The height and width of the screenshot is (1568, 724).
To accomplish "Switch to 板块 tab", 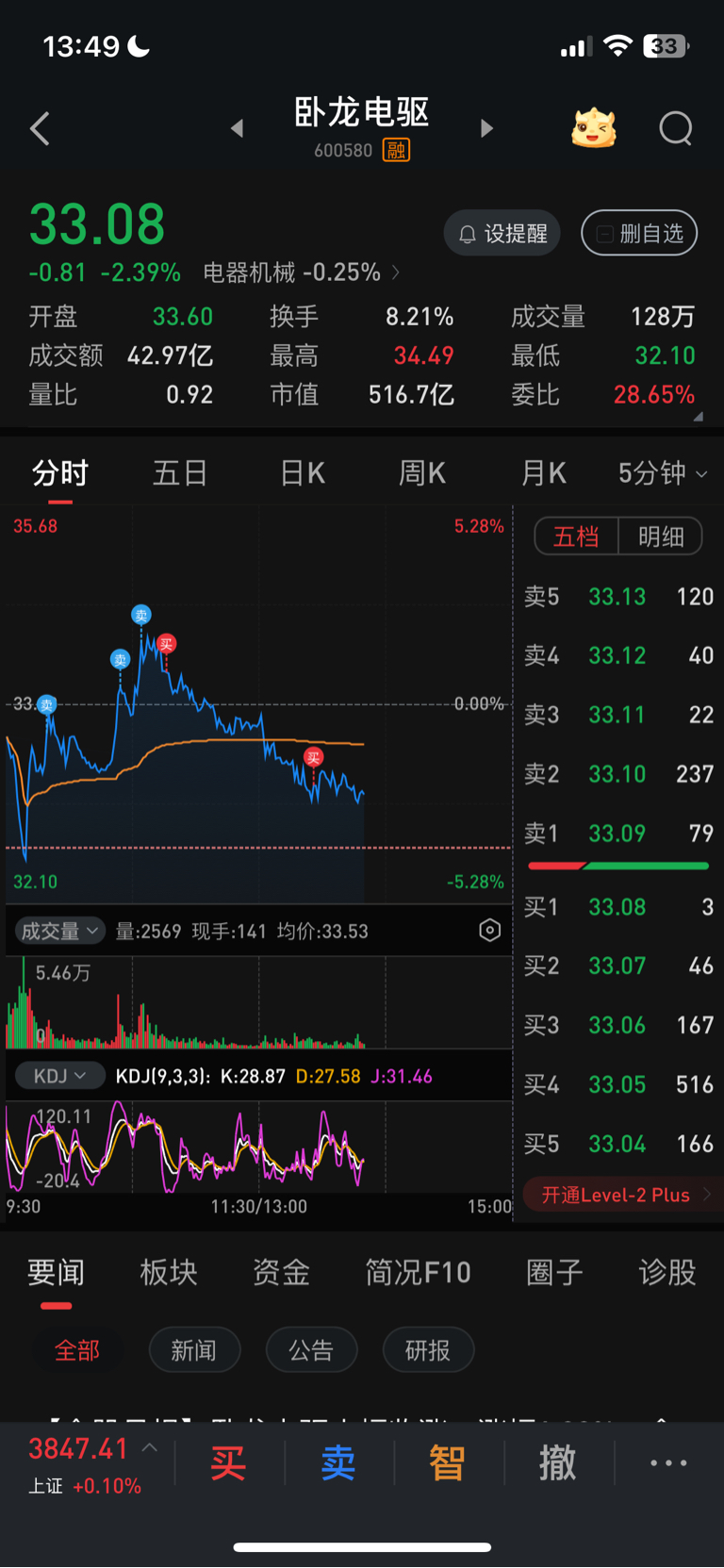I will [169, 1273].
